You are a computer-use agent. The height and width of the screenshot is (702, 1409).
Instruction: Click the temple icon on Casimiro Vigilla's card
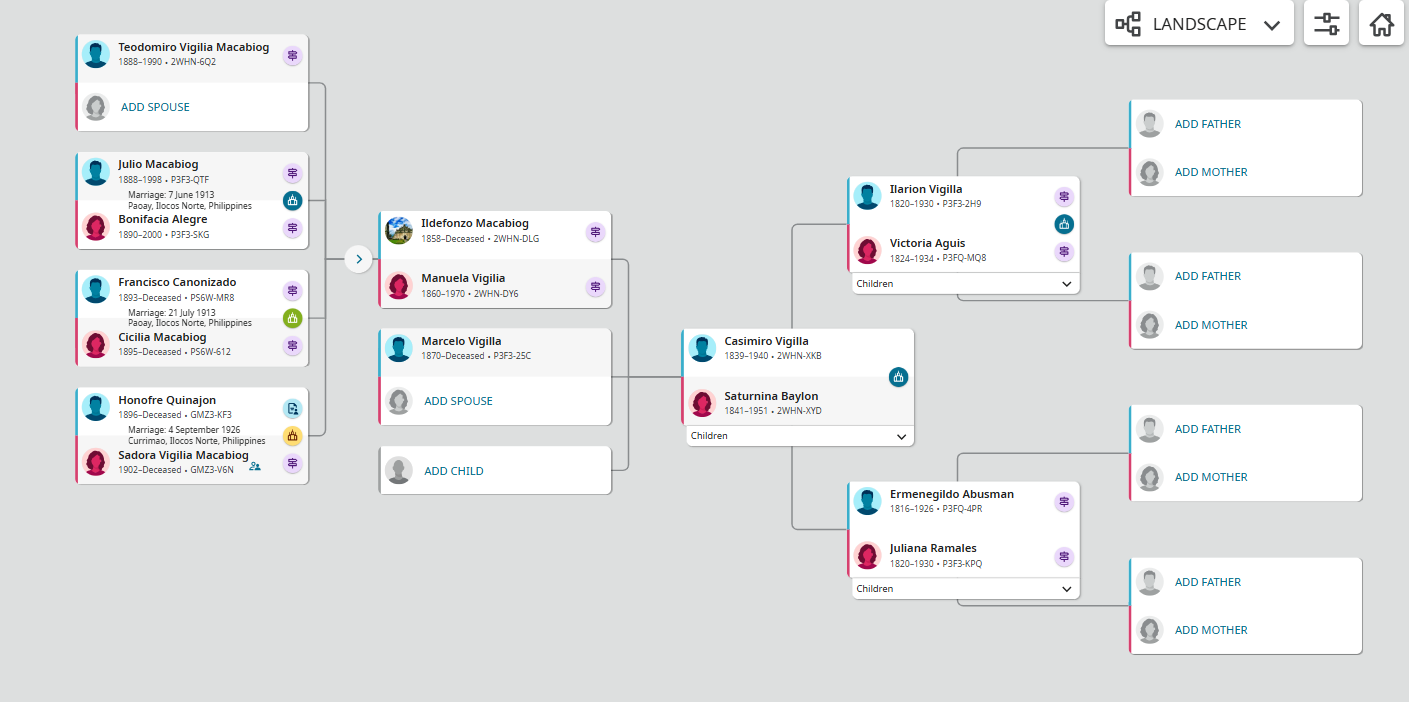pos(898,377)
